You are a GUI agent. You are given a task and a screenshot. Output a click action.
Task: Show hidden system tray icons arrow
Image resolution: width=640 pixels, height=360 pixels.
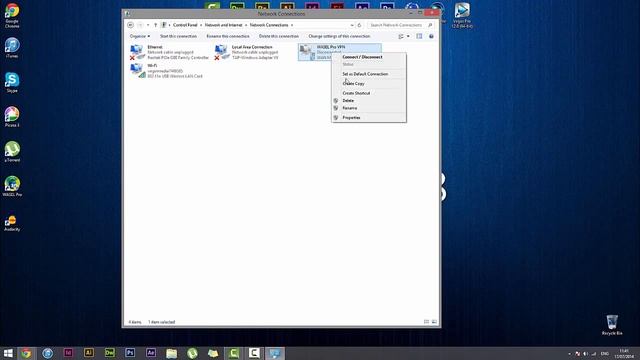tap(569, 354)
